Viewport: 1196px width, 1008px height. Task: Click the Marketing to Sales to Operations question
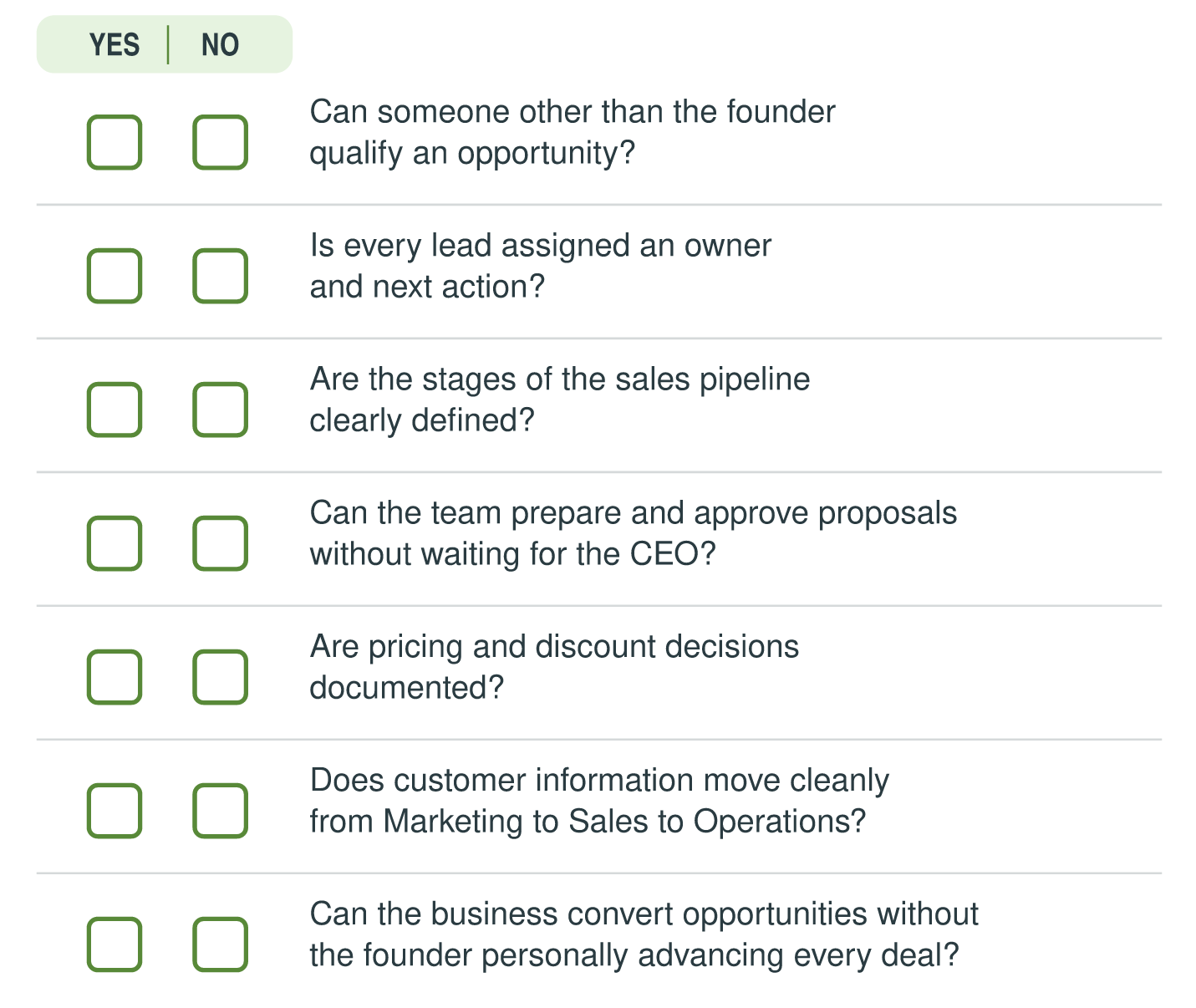click(599, 801)
